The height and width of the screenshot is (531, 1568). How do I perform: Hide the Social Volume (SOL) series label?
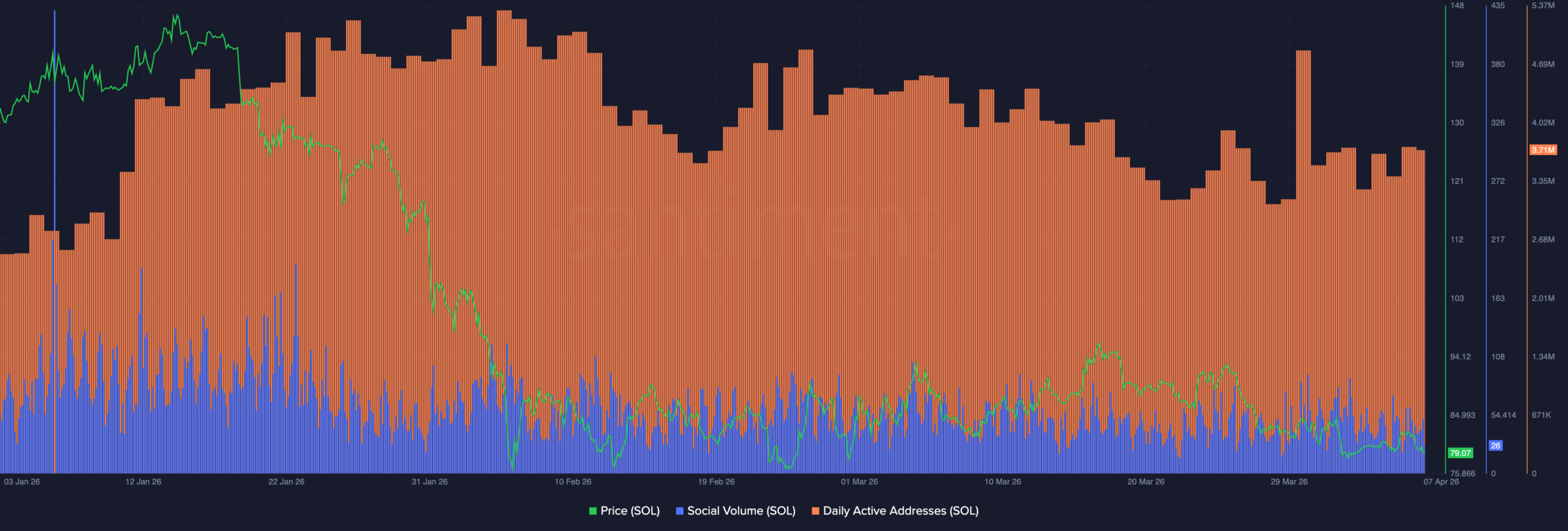point(741,511)
